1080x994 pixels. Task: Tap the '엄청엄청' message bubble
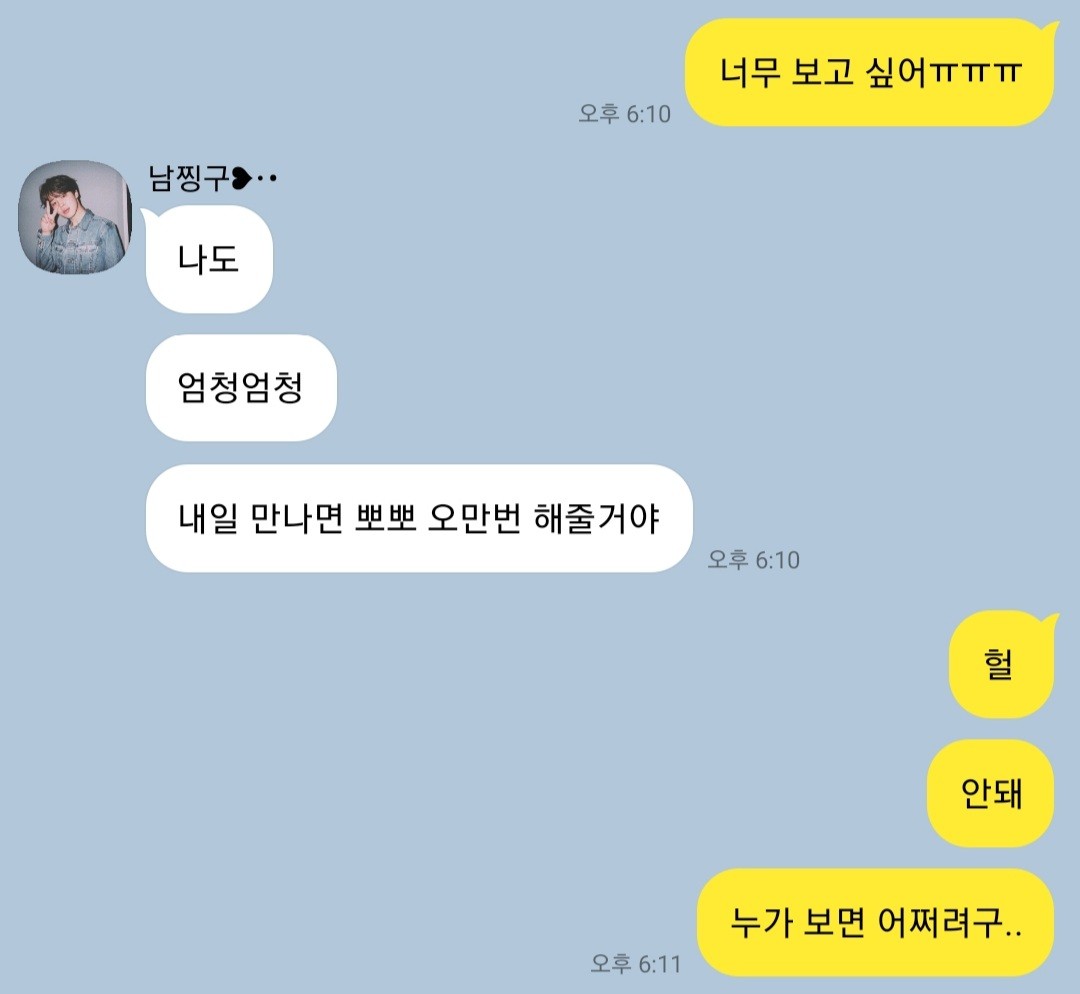[241, 388]
